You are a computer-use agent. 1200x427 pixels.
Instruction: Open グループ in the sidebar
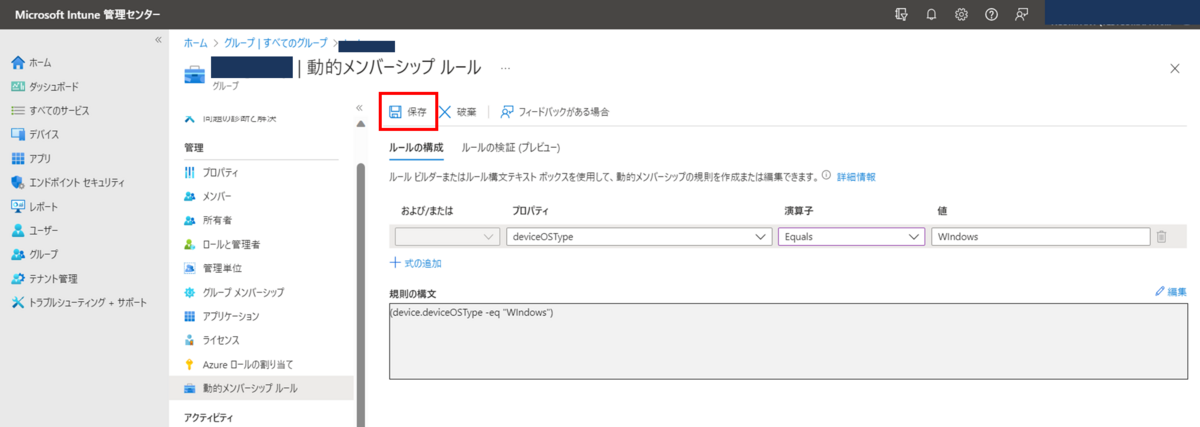pos(34,254)
